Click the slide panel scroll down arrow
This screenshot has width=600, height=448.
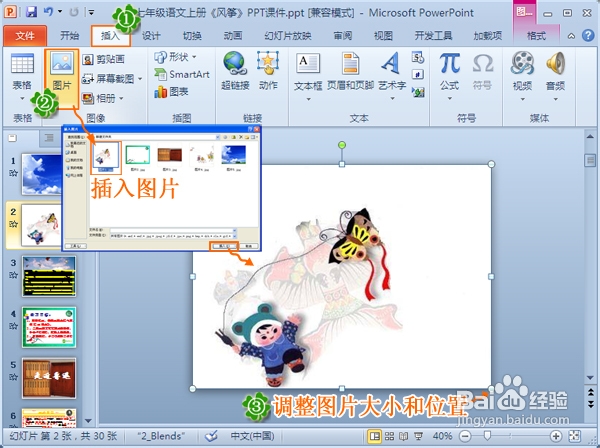[88, 421]
